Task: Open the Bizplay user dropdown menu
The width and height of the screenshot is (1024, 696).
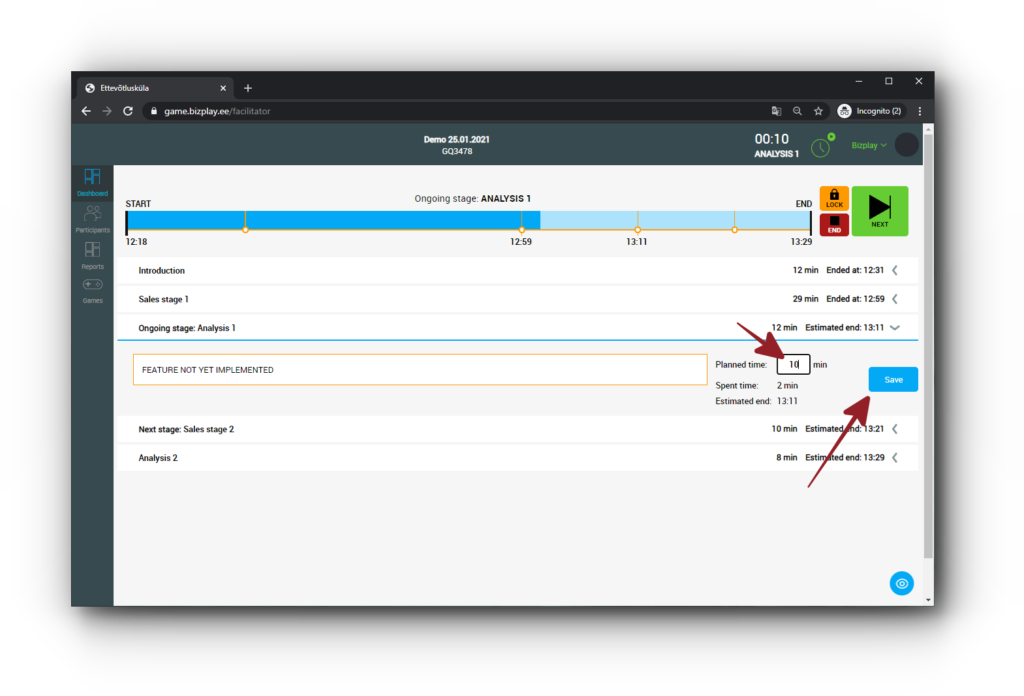Action: tap(869, 145)
